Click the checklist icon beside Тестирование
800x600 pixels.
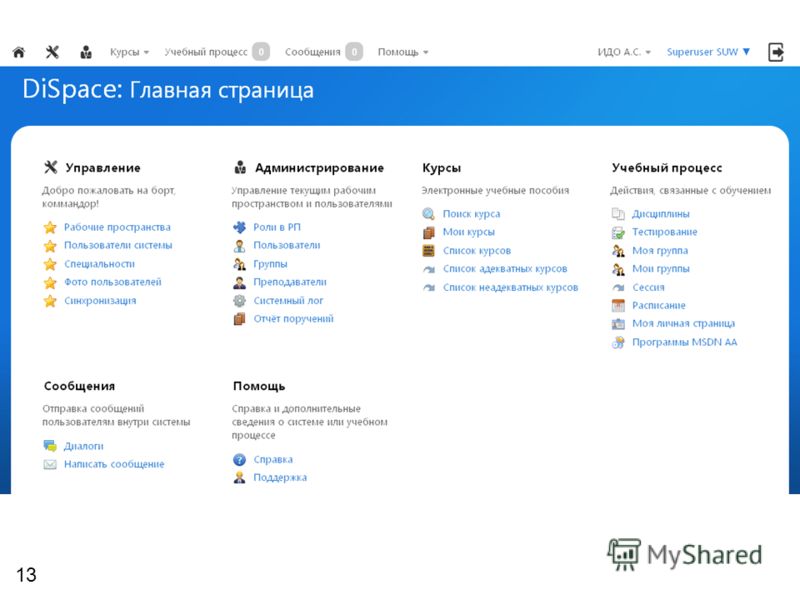coord(618,232)
